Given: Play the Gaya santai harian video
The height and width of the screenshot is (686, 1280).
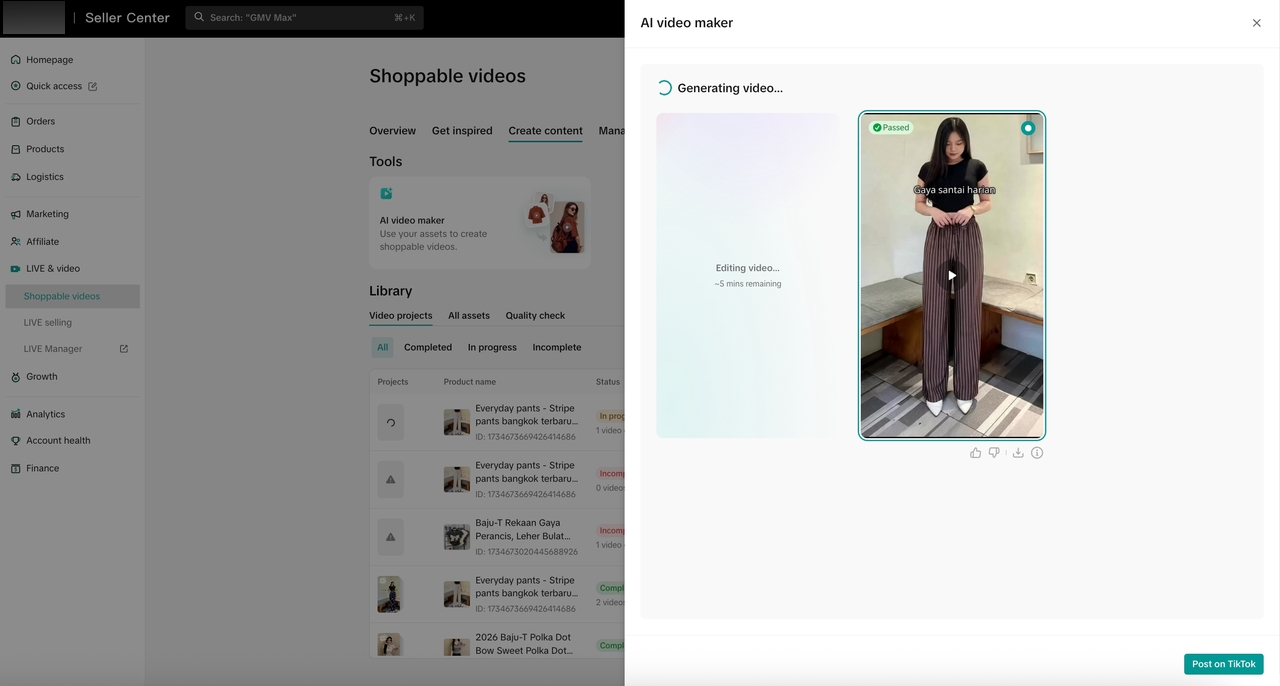Looking at the screenshot, I should pos(952,275).
